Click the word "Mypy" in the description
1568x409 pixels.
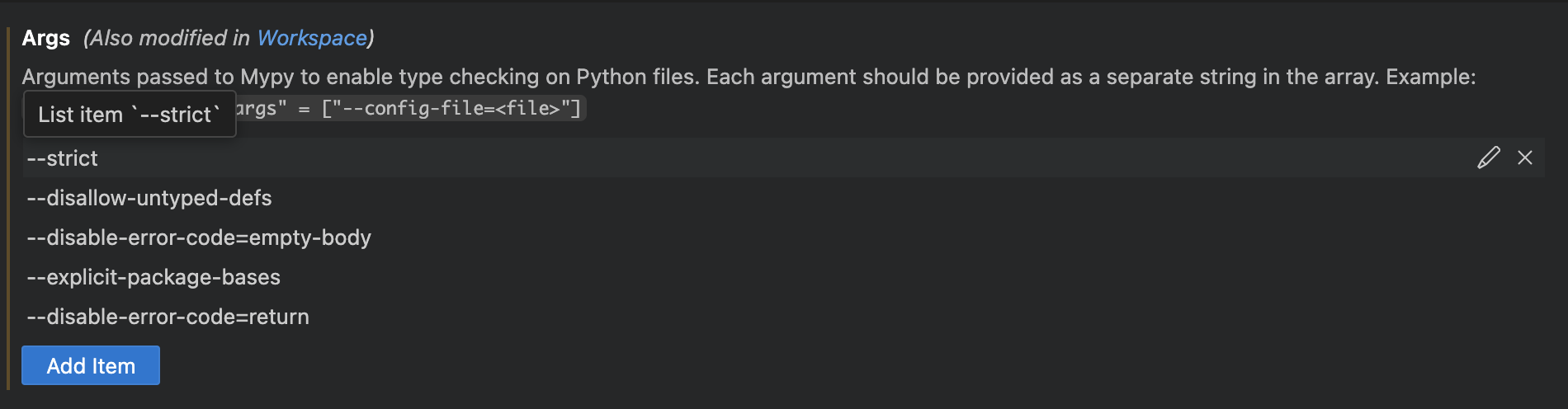click(267, 77)
